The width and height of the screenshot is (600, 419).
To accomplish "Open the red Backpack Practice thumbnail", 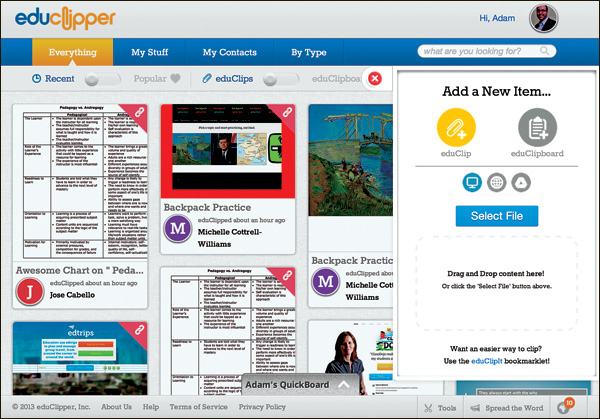I will click(228, 152).
